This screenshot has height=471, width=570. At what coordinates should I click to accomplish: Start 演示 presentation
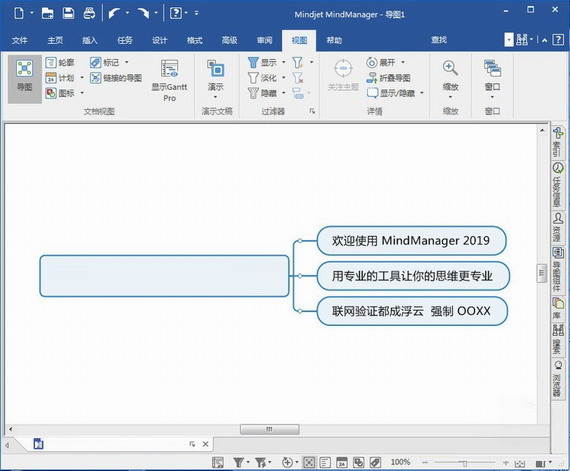tap(216, 76)
